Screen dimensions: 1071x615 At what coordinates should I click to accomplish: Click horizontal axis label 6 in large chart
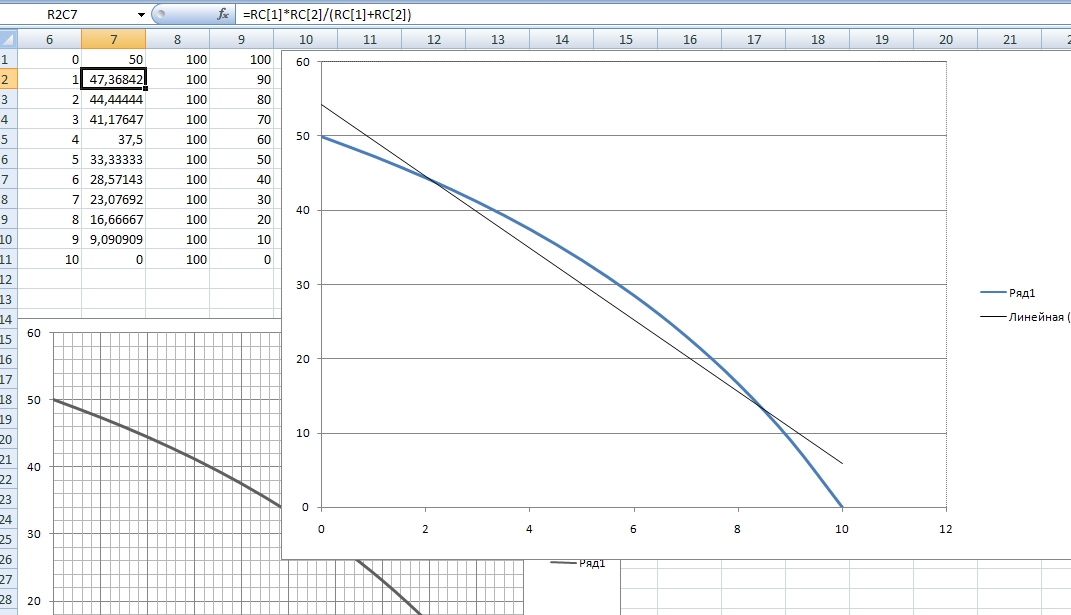[x=633, y=529]
